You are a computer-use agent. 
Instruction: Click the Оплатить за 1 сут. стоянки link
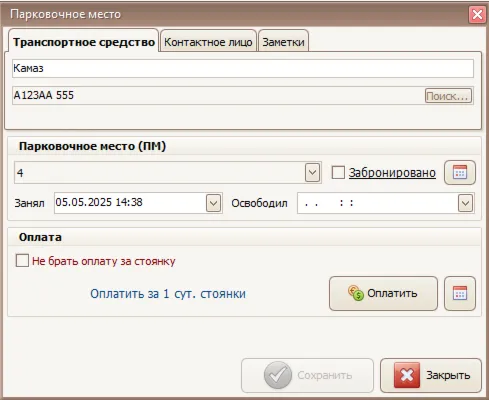point(168,294)
